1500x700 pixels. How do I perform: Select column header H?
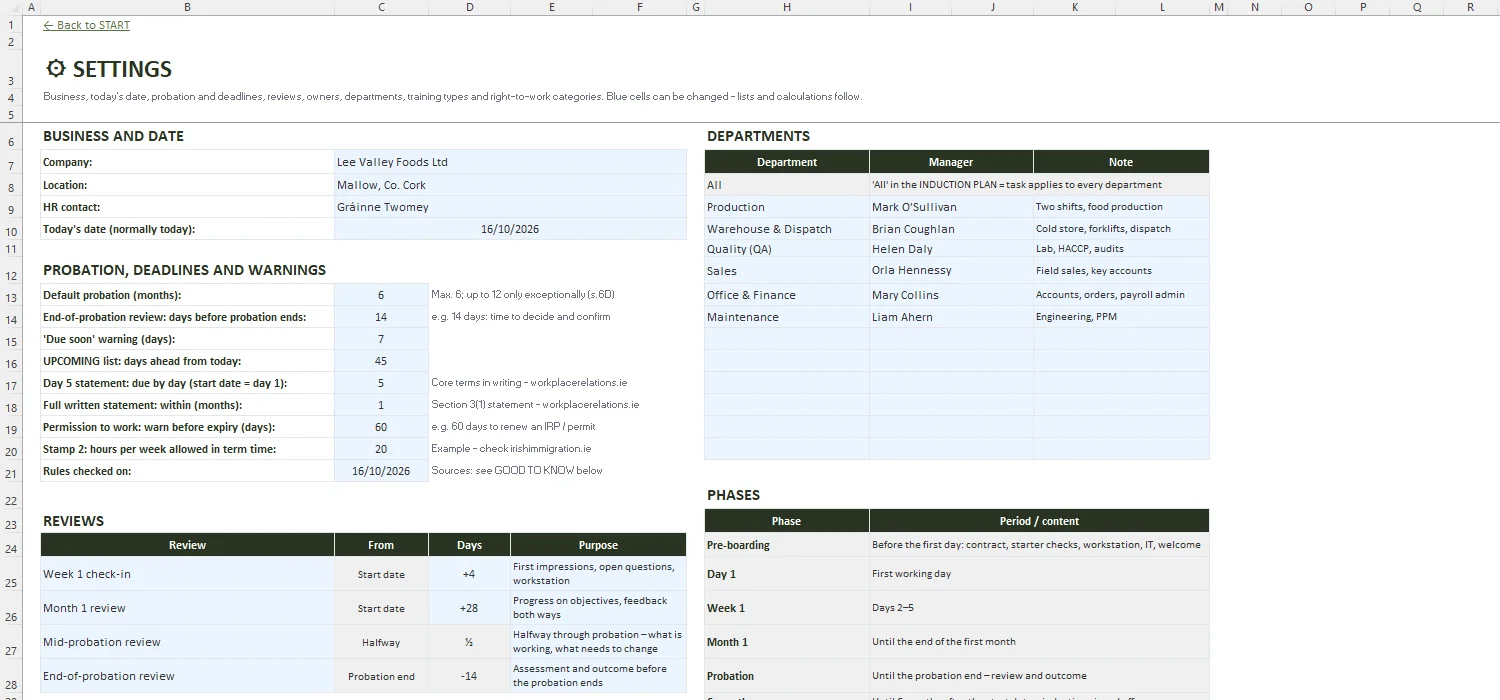click(x=787, y=7)
